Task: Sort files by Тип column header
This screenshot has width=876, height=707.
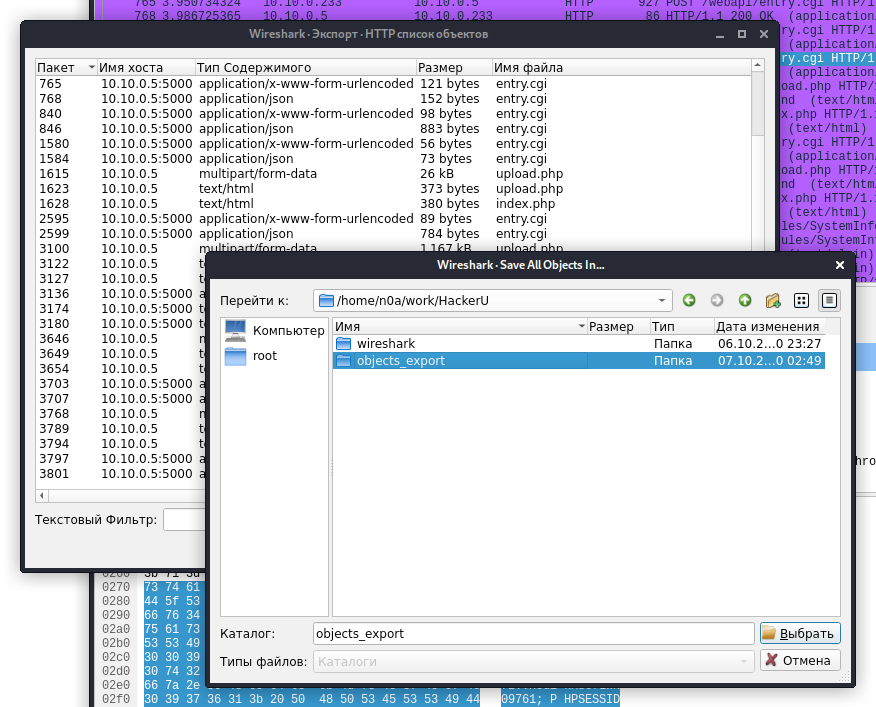Action: [x=682, y=326]
